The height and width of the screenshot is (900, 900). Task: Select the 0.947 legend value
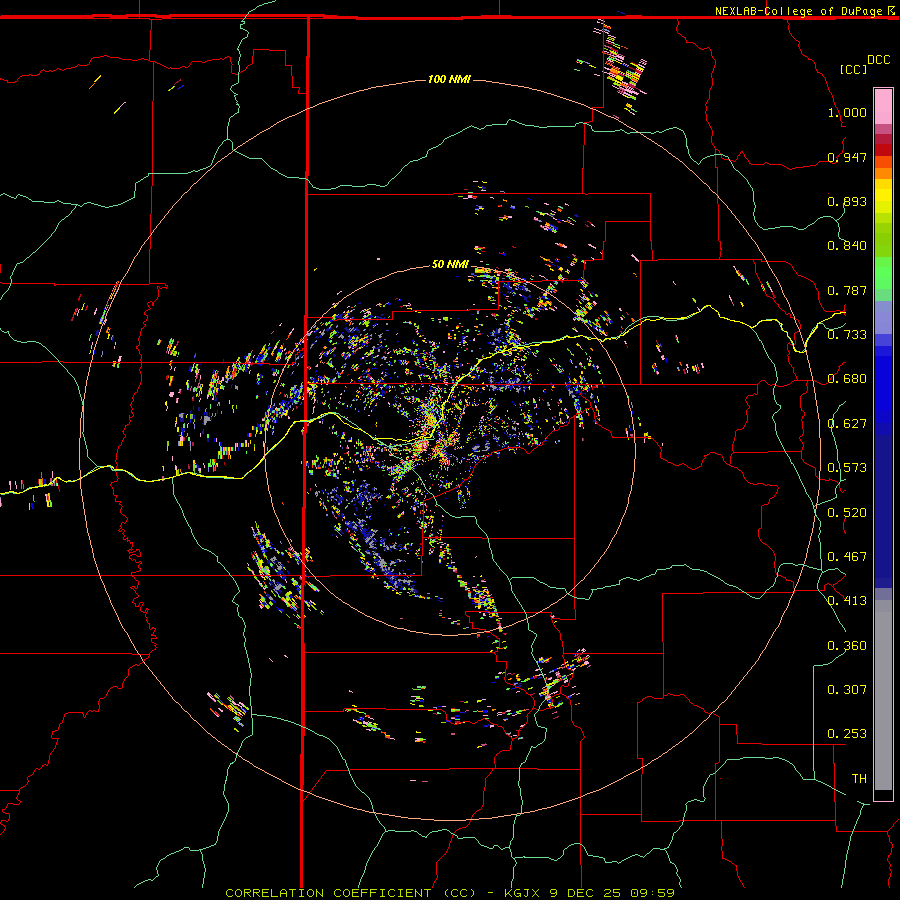coord(847,157)
